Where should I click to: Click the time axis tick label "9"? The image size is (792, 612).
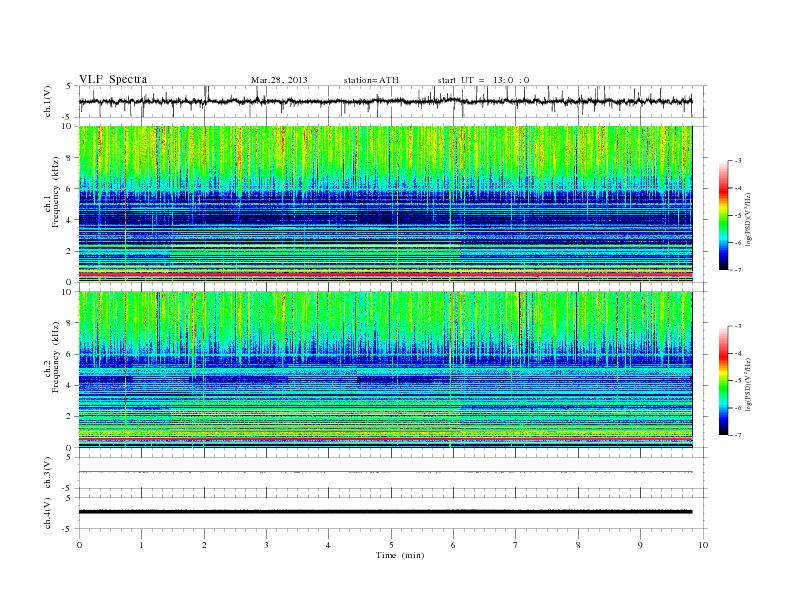[x=640, y=545]
